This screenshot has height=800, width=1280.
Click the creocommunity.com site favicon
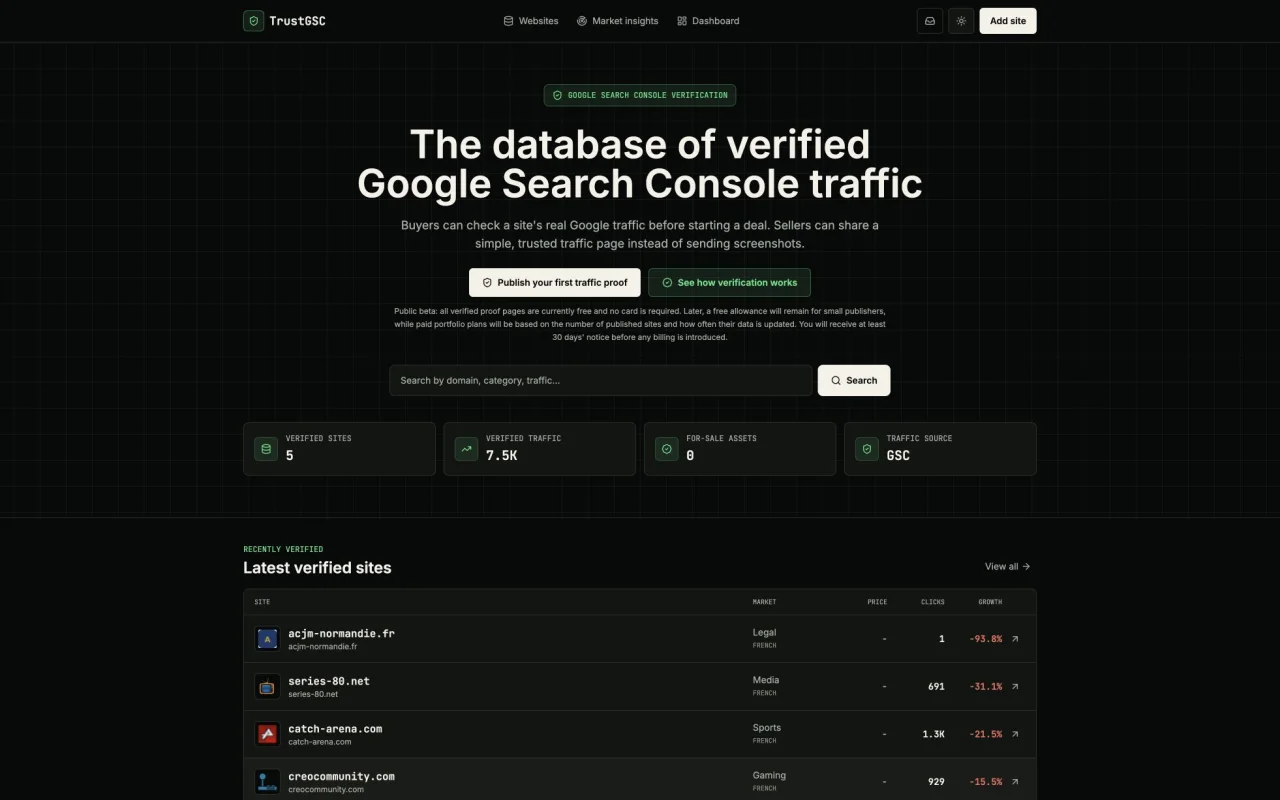267,781
